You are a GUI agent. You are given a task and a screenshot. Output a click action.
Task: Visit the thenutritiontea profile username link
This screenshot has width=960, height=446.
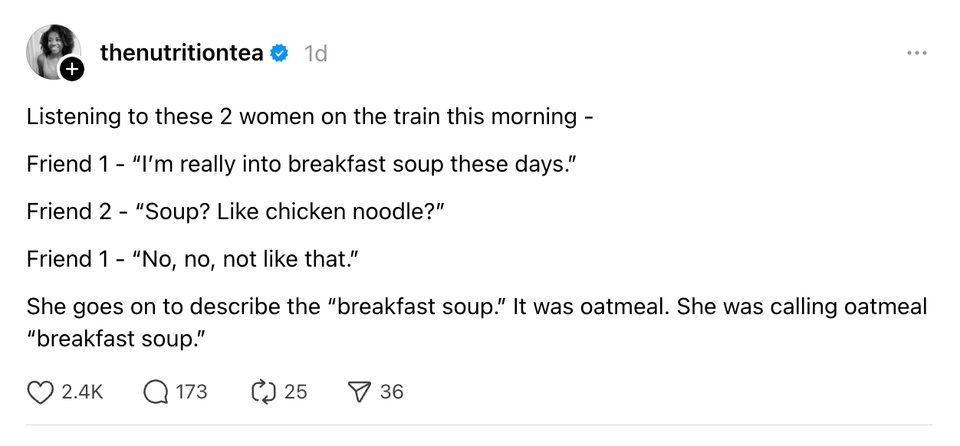tap(181, 54)
